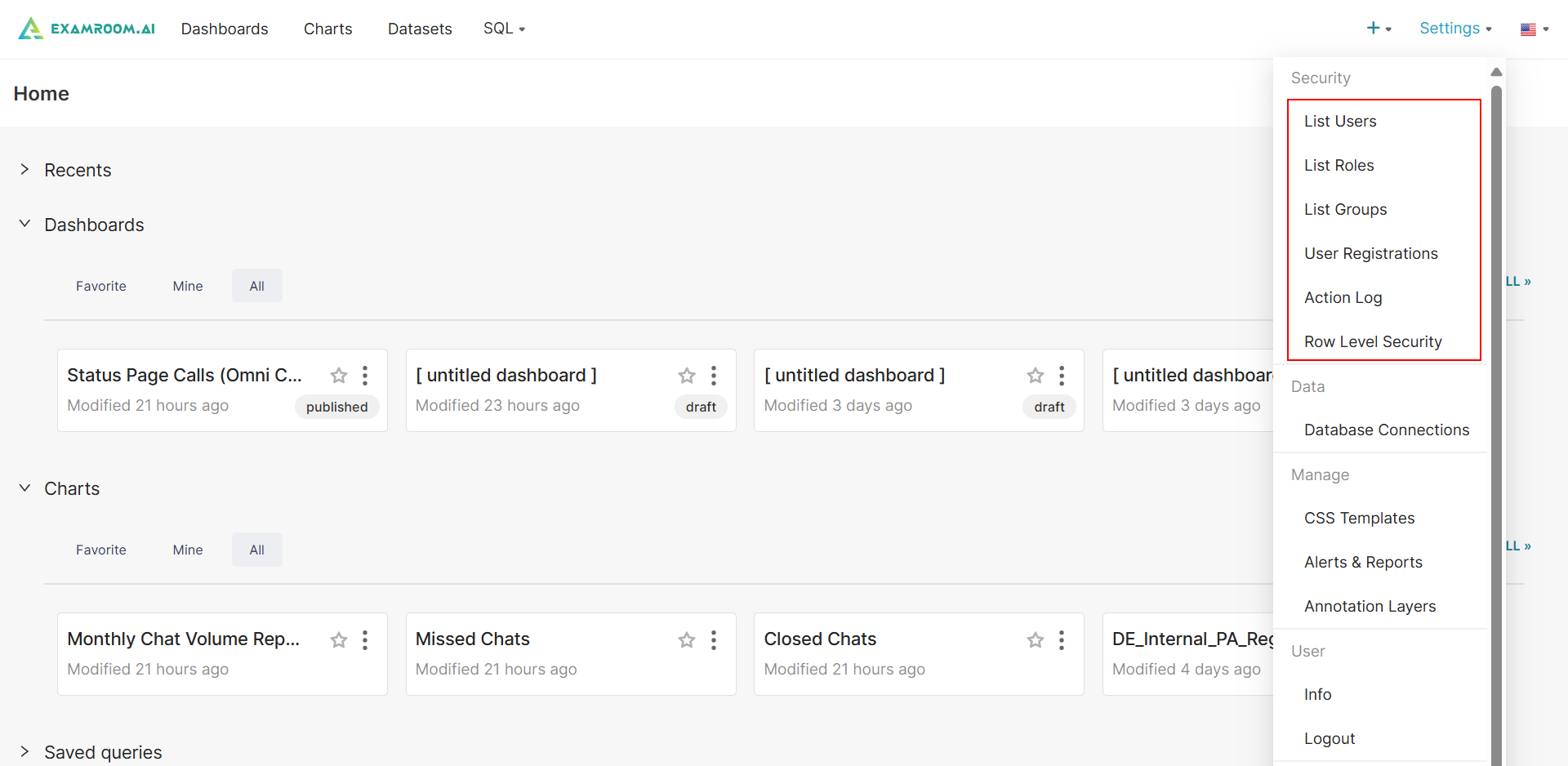Image resolution: width=1568 pixels, height=766 pixels.
Task: Click the ExamRoom.AI logo
Action: [x=87, y=29]
